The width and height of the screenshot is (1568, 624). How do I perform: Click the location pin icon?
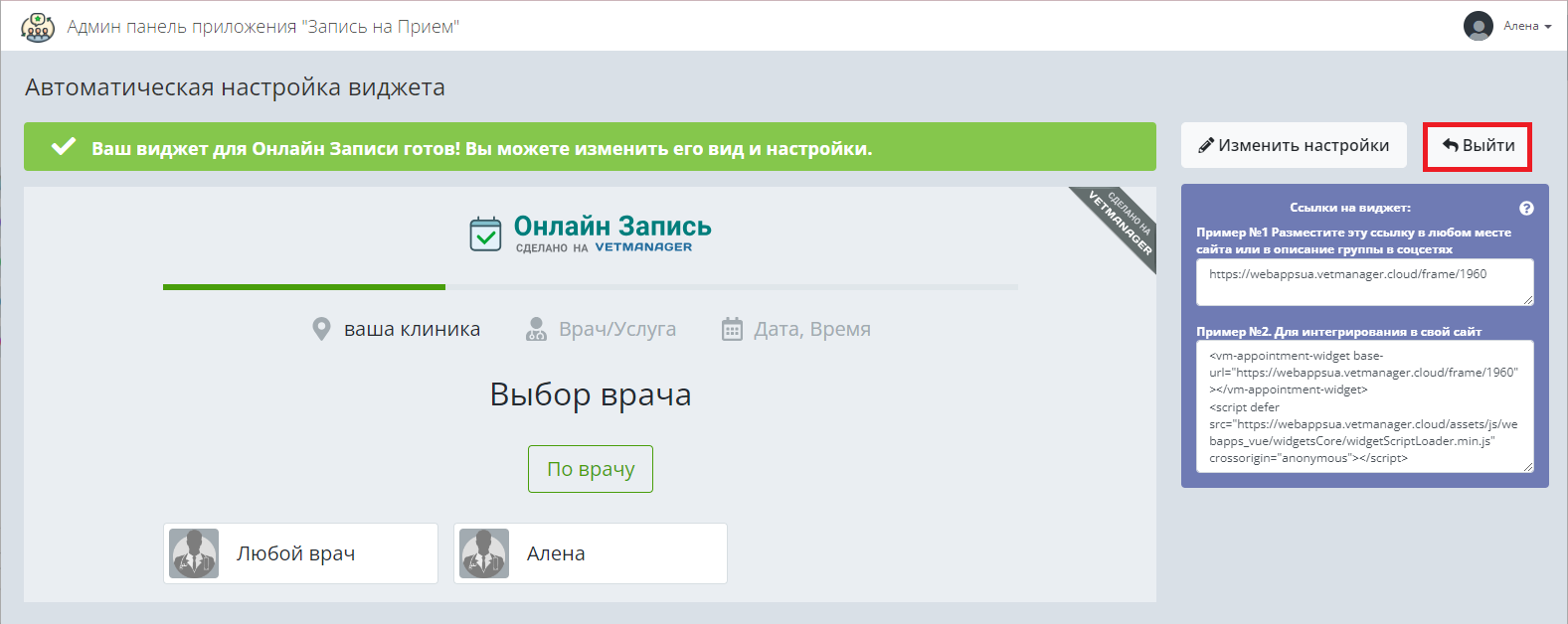click(x=321, y=329)
